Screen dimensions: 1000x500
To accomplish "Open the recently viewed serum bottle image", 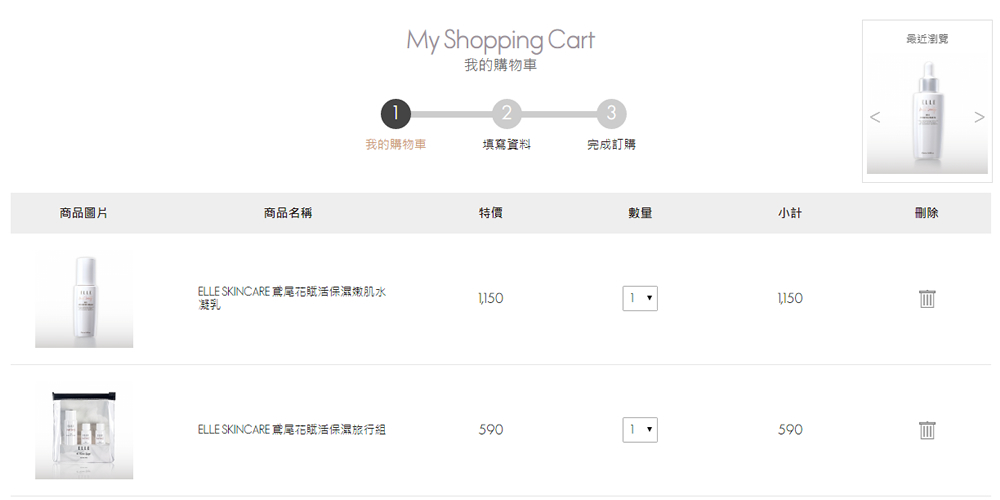I will [x=927, y=114].
